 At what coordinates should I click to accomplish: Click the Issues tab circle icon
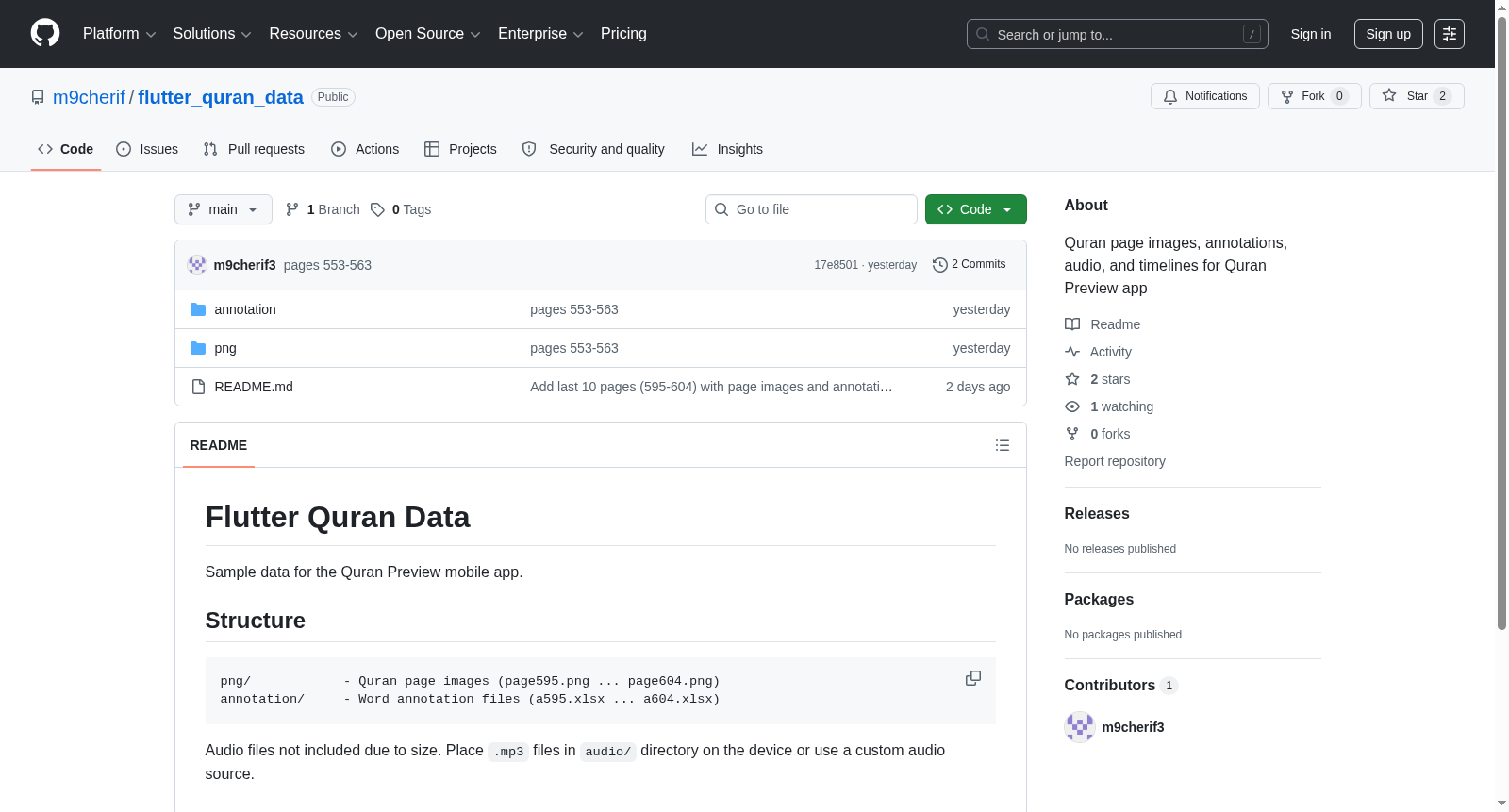coord(124,149)
